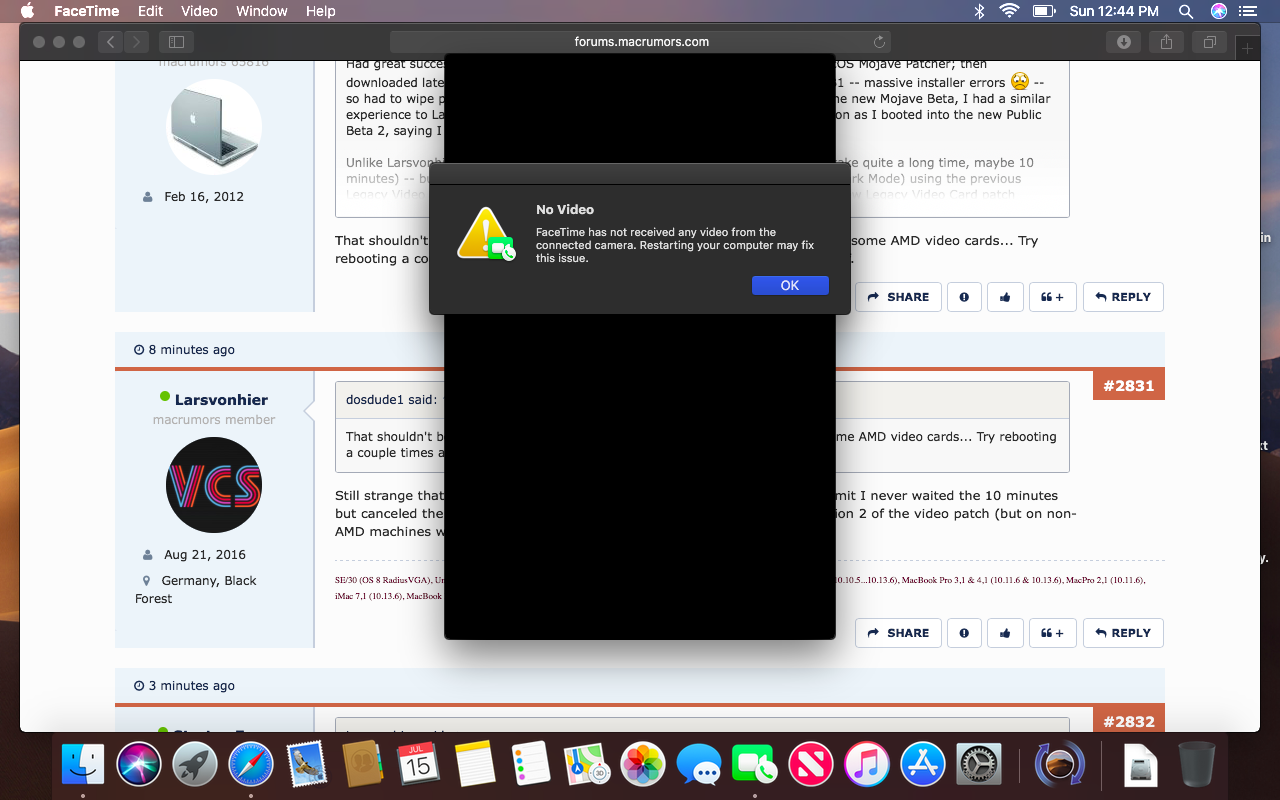1280x800 pixels.
Task: Show the Safari tab overview
Action: point(1210,42)
